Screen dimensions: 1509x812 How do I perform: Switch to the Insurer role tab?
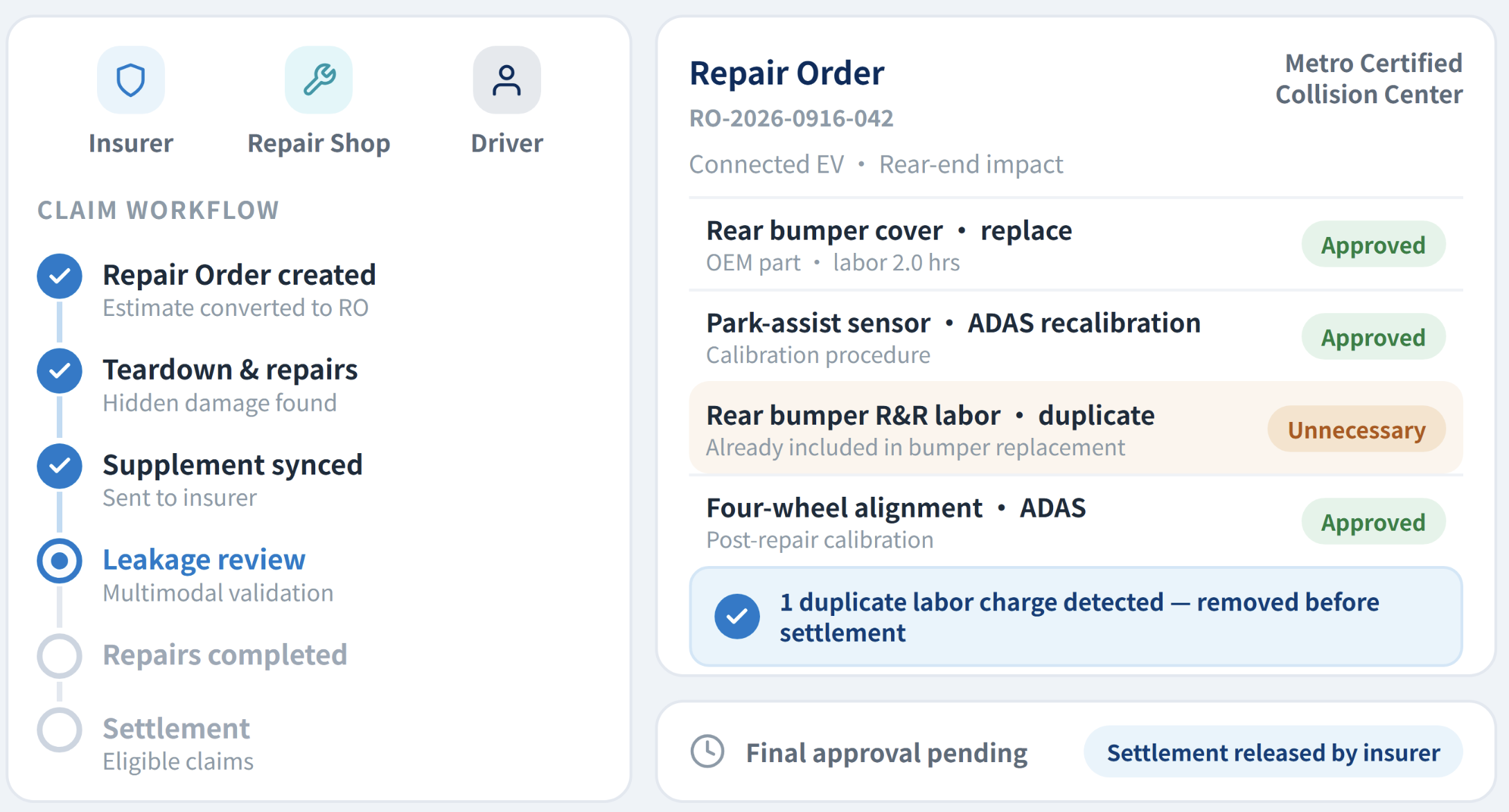[x=131, y=101]
